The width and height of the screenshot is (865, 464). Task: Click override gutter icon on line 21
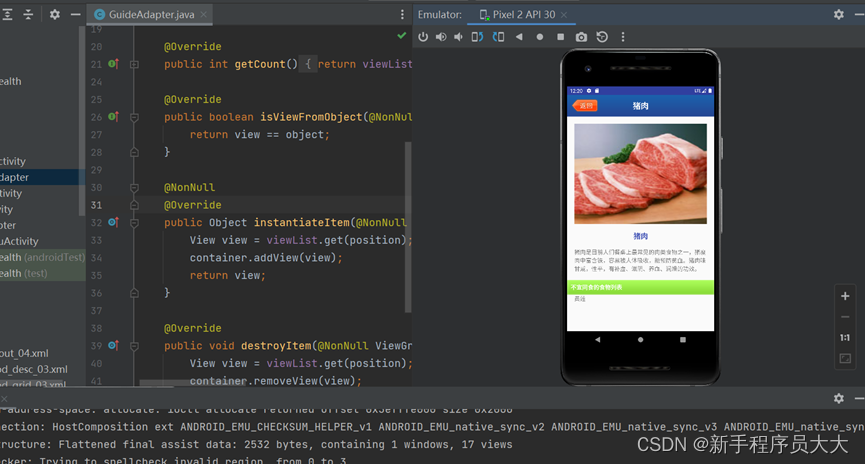[113, 64]
